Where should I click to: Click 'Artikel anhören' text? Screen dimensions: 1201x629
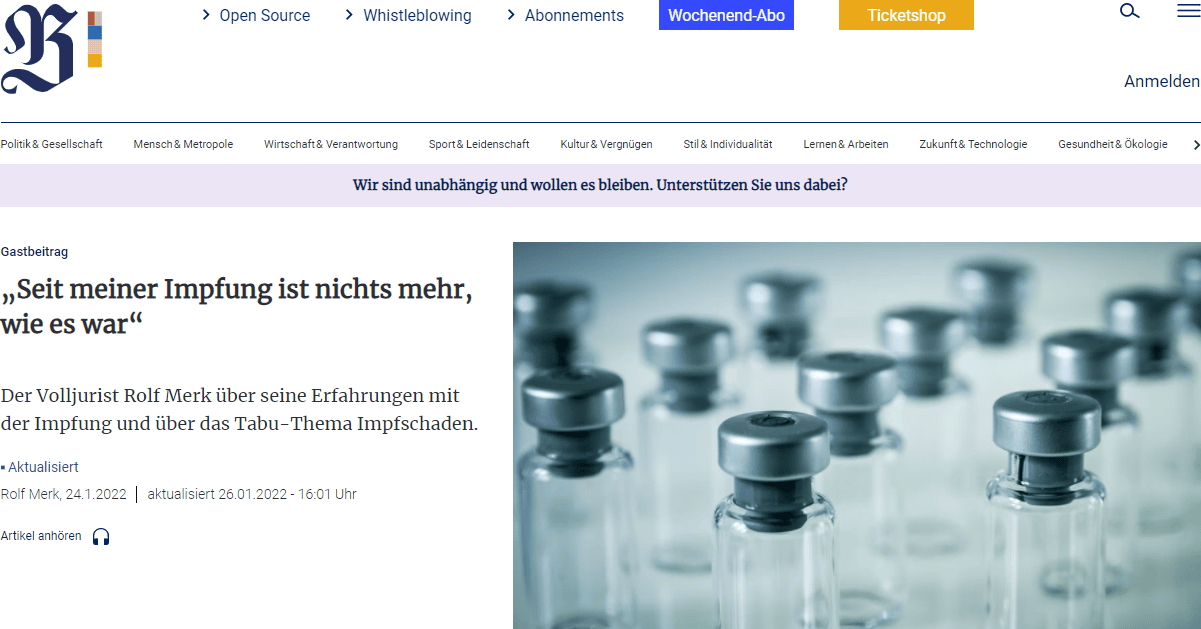[x=41, y=536]
